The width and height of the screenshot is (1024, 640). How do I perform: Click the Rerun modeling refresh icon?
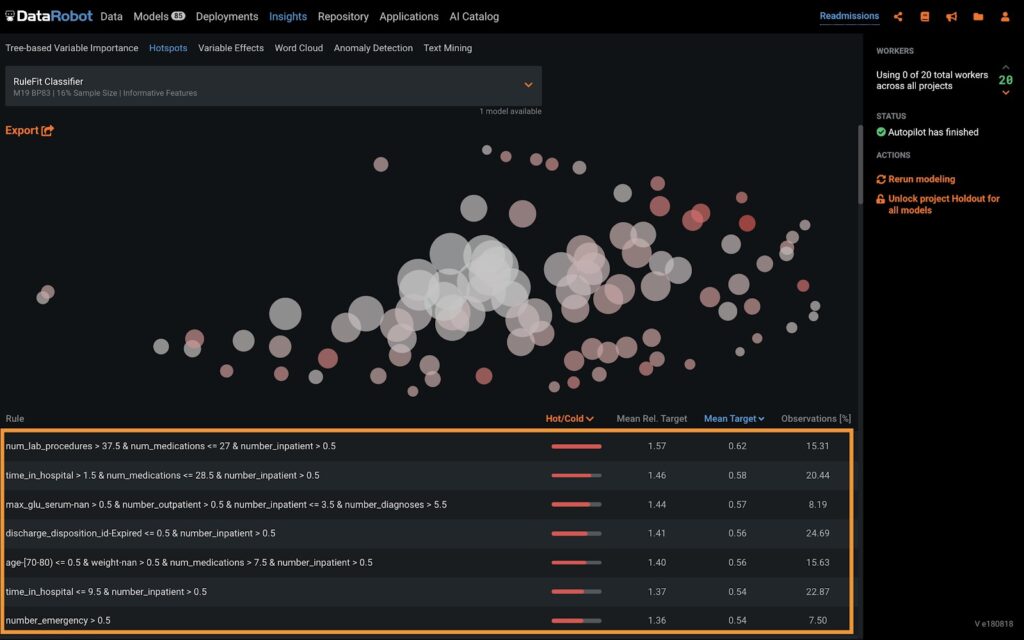pos(881,179)
